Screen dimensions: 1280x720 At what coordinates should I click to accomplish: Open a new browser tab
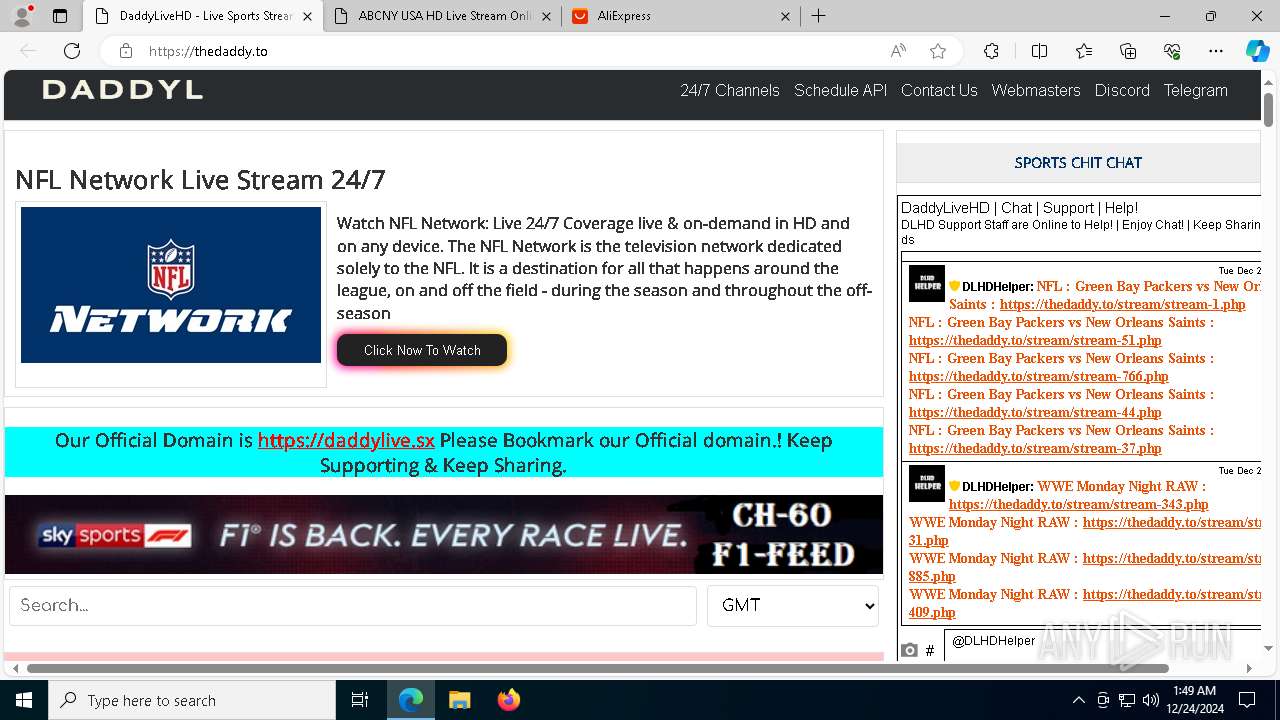pyautogui.click(x=818, y=16)
